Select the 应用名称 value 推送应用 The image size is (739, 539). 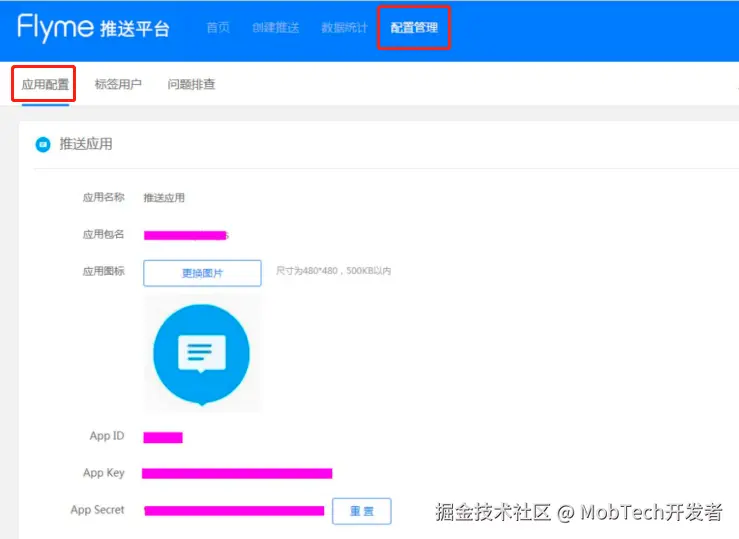point(164,198)
